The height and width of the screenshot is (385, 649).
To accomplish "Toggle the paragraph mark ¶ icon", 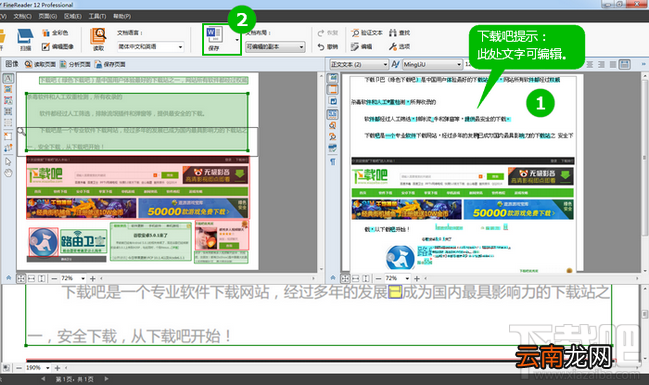I will (333, 162).
